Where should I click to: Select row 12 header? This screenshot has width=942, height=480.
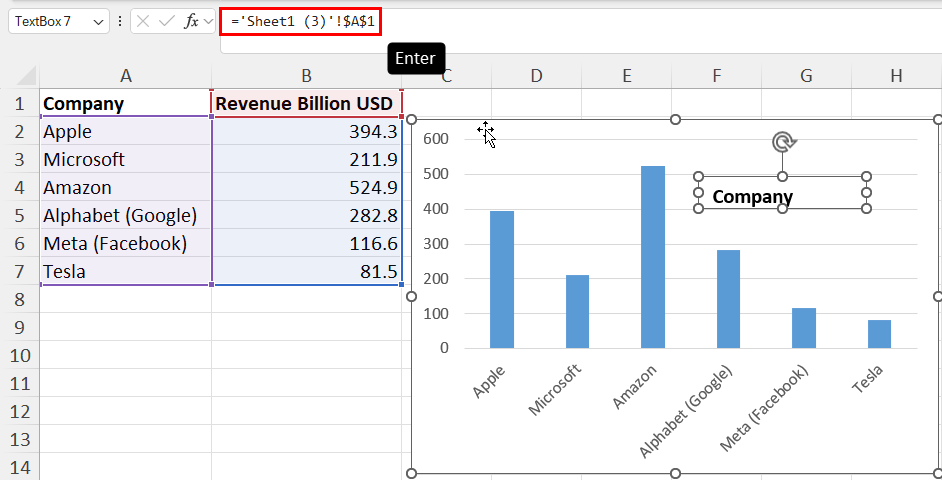click(x=20, y=412)
